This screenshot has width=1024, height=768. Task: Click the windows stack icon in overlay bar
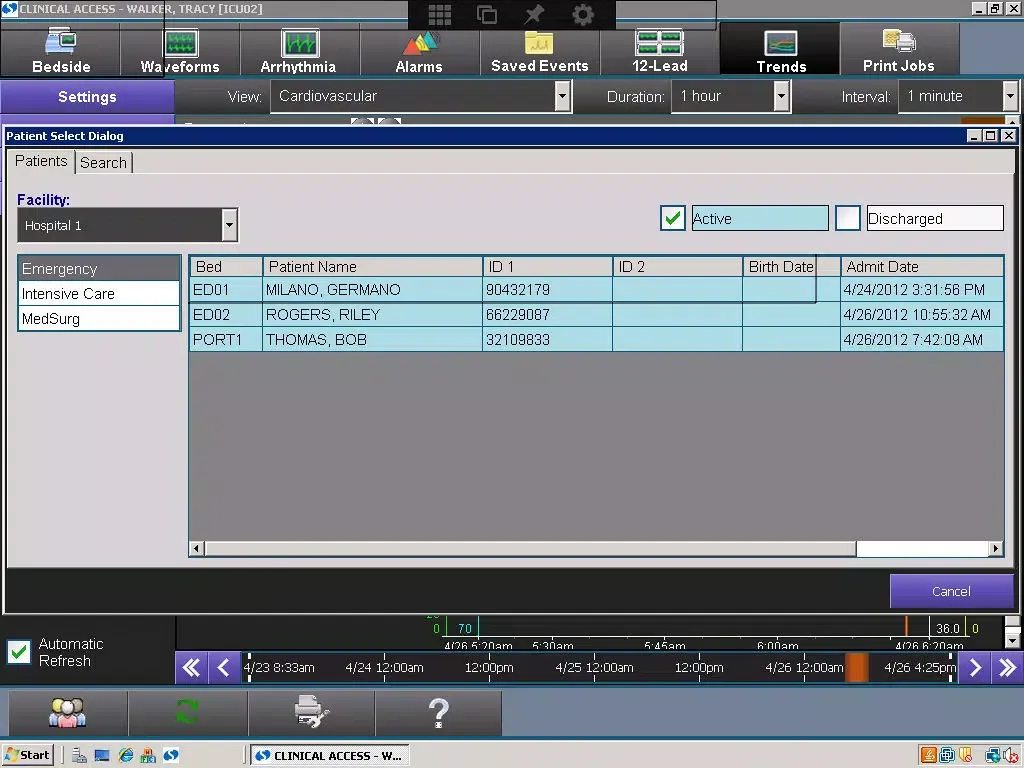pos(487,14)
